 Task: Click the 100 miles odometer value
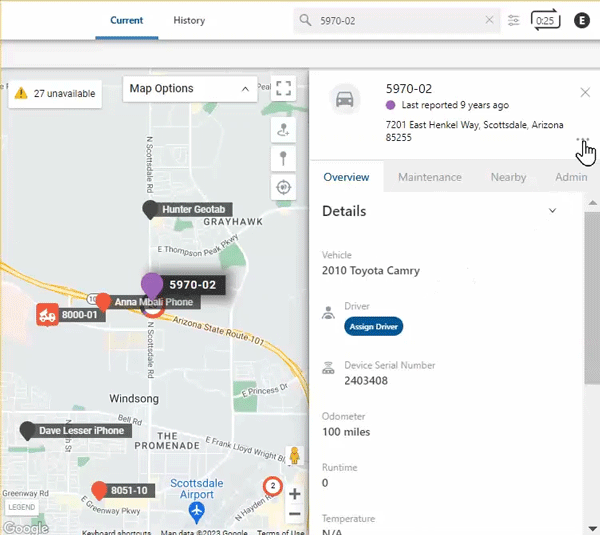[346, 432]
